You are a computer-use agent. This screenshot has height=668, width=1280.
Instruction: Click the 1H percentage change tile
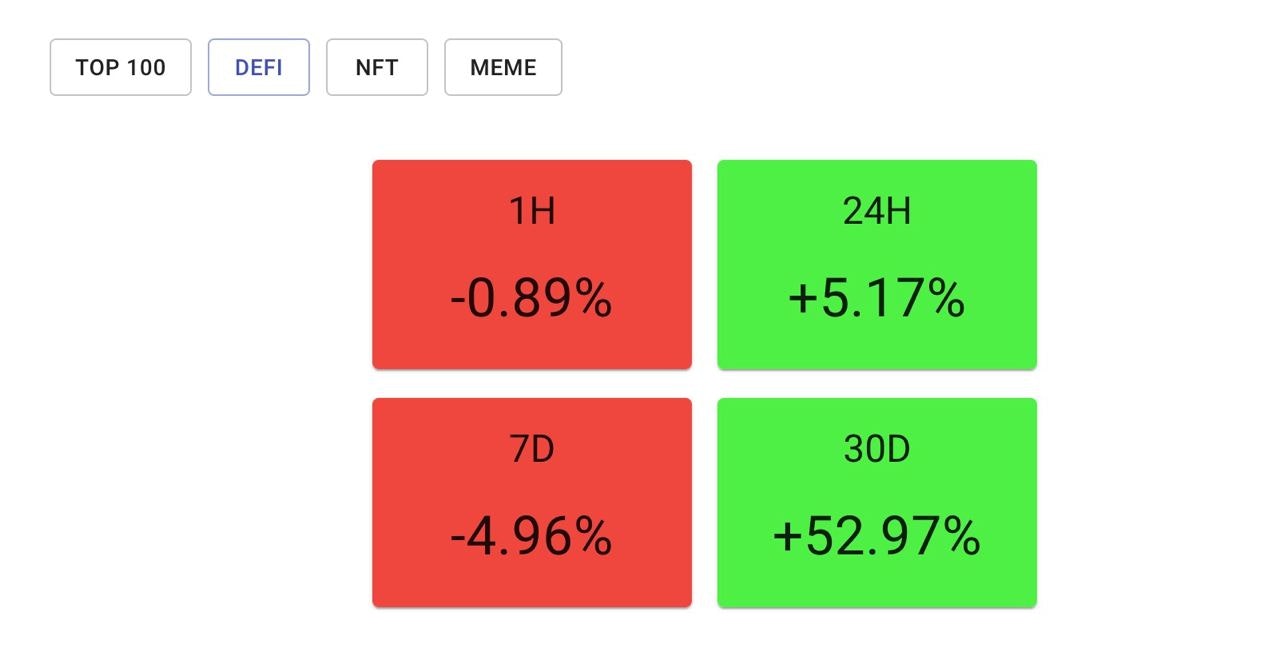coord(531,264)
